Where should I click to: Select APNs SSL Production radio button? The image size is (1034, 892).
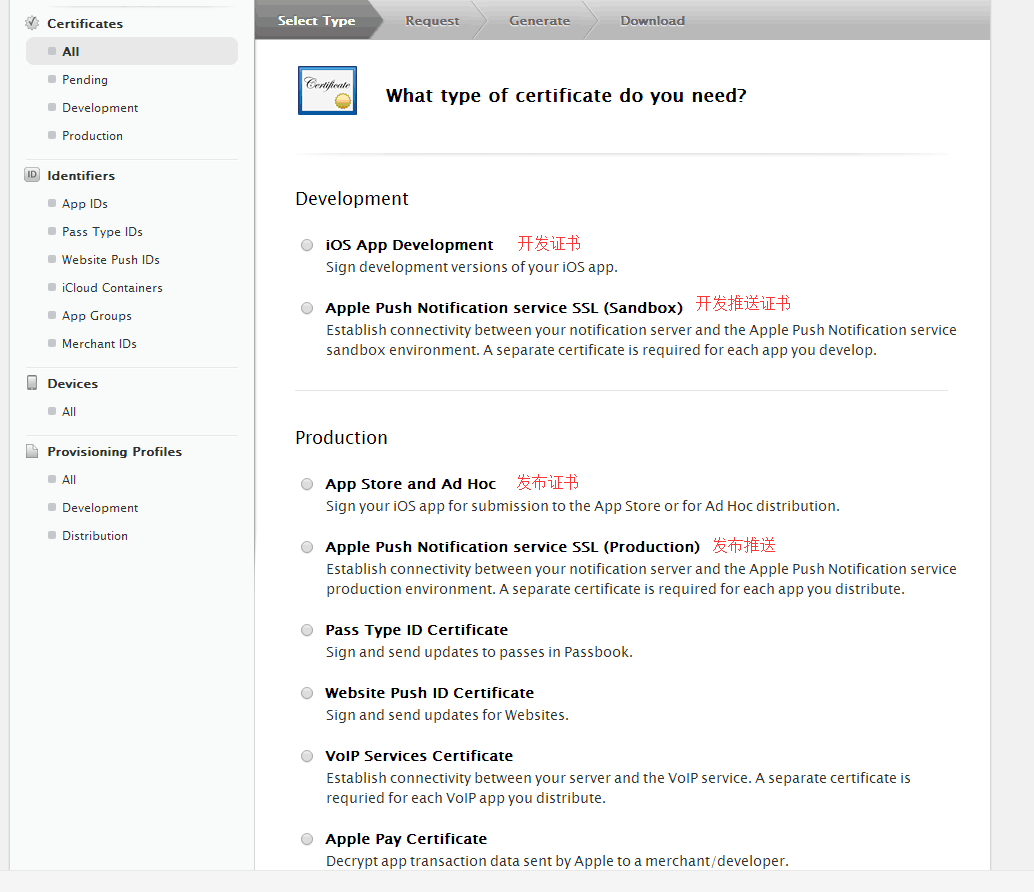click(307, 547)
